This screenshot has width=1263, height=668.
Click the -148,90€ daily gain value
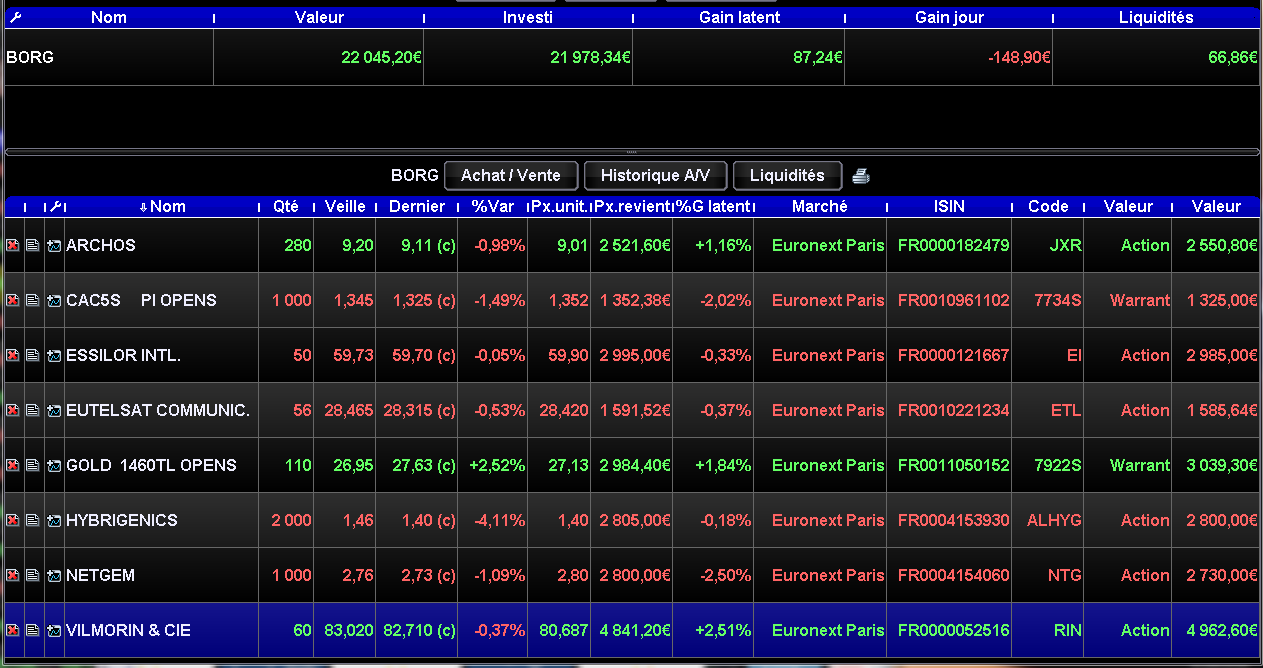[1019, 58]
